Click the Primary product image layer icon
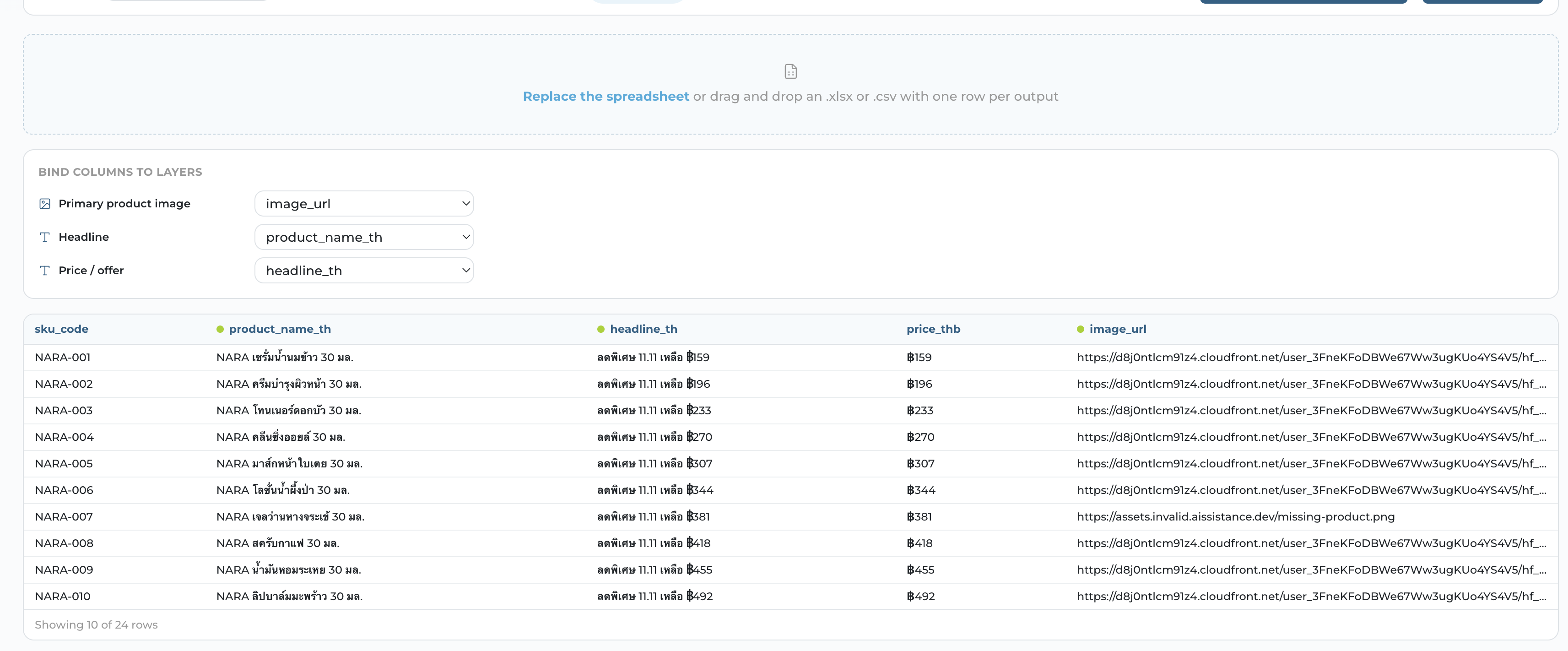 [44, 204]
